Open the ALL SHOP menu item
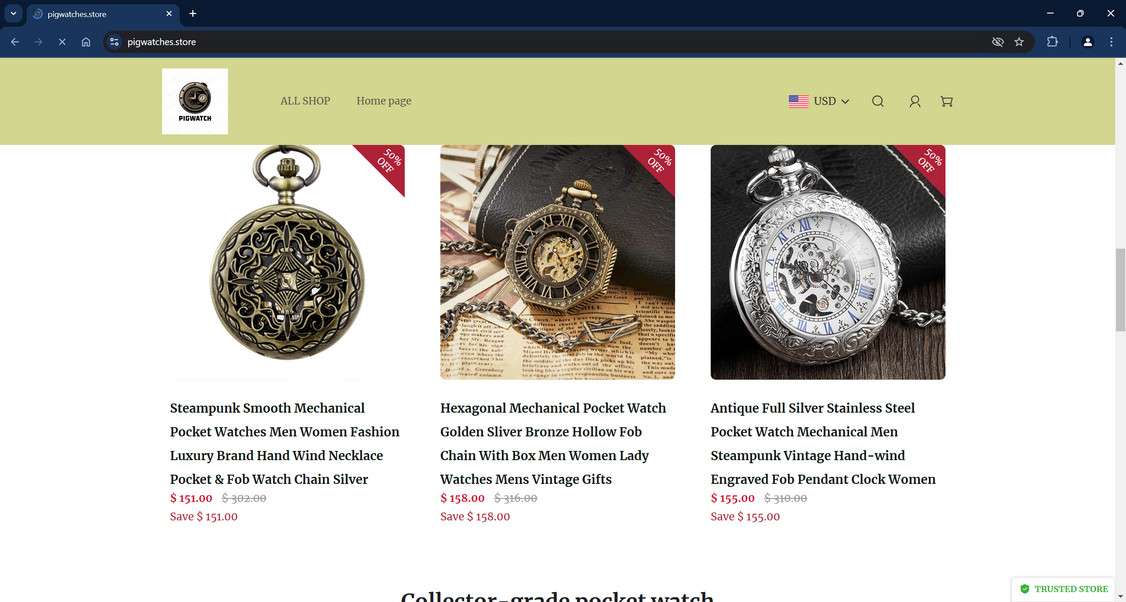 click(305, 101)
